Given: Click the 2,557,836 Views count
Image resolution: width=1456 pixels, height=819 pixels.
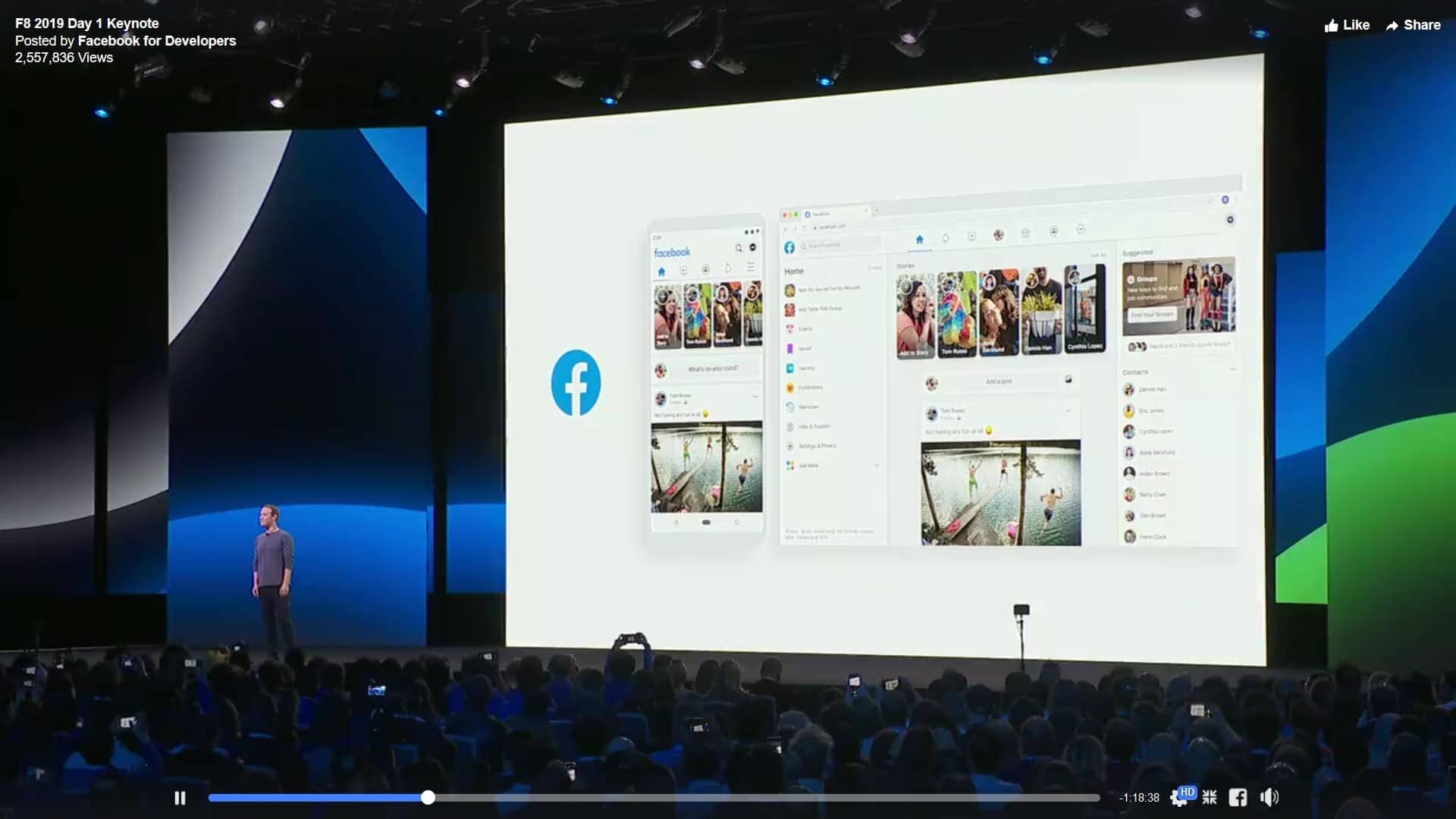Looking at the screenshot, I should [64, 58].
